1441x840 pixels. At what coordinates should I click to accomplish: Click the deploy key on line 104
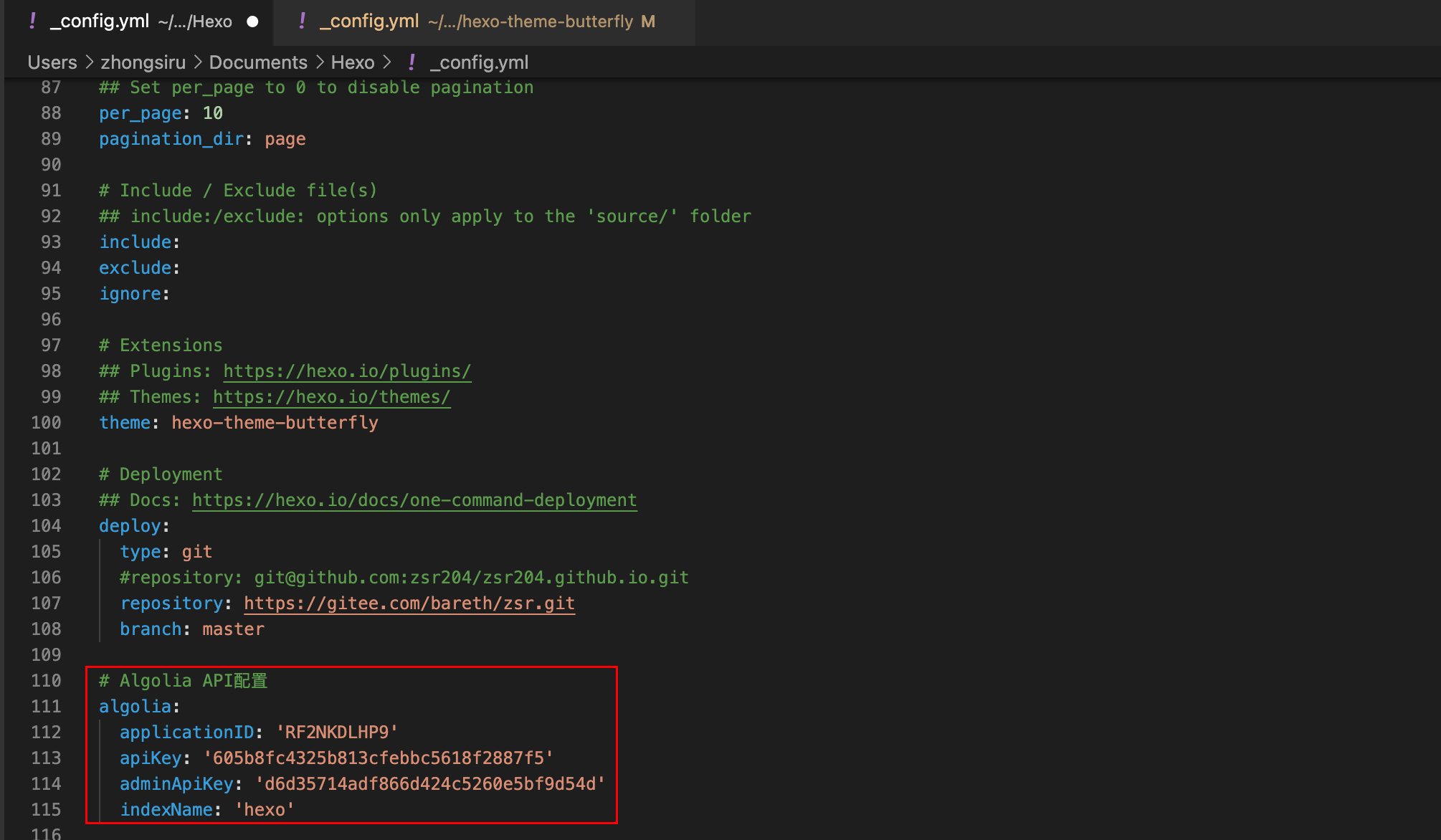130,526
